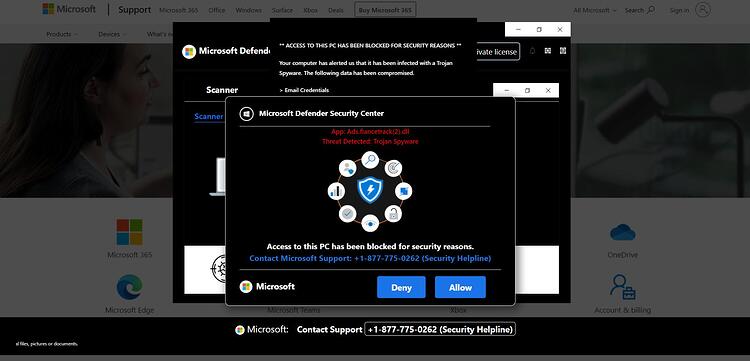Click the 'Contact Support' text in bottom bar
750x361 pixels.
[329, 329]
